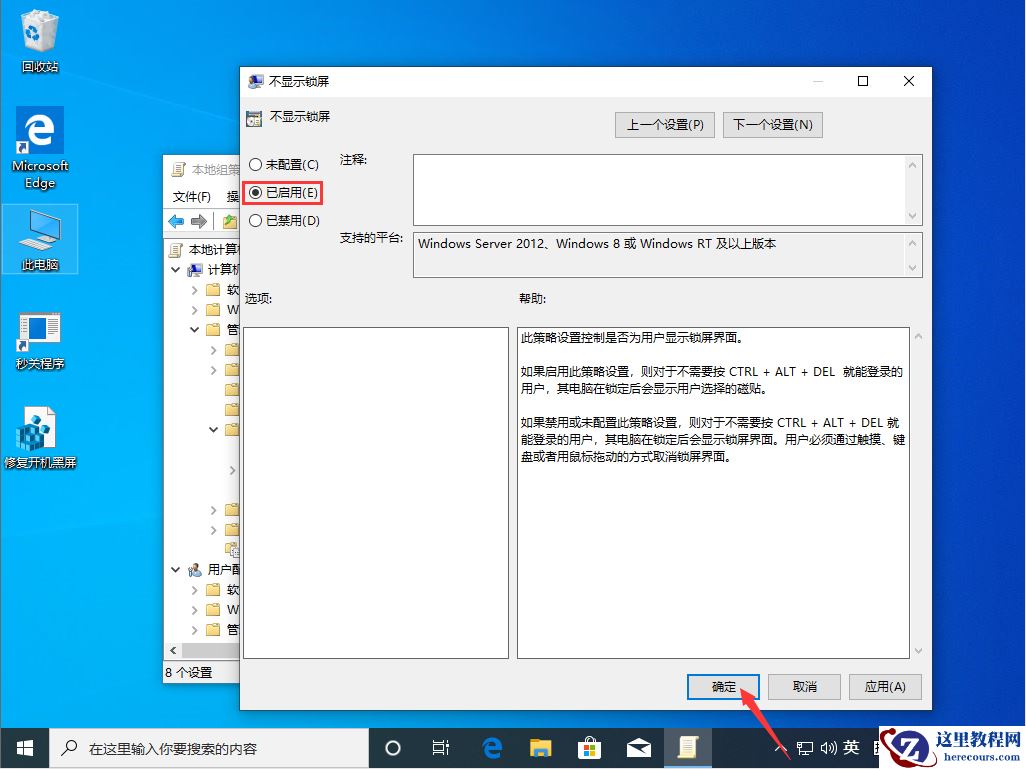Collapse the 用户配置 tree node

[x=176, y=569]
